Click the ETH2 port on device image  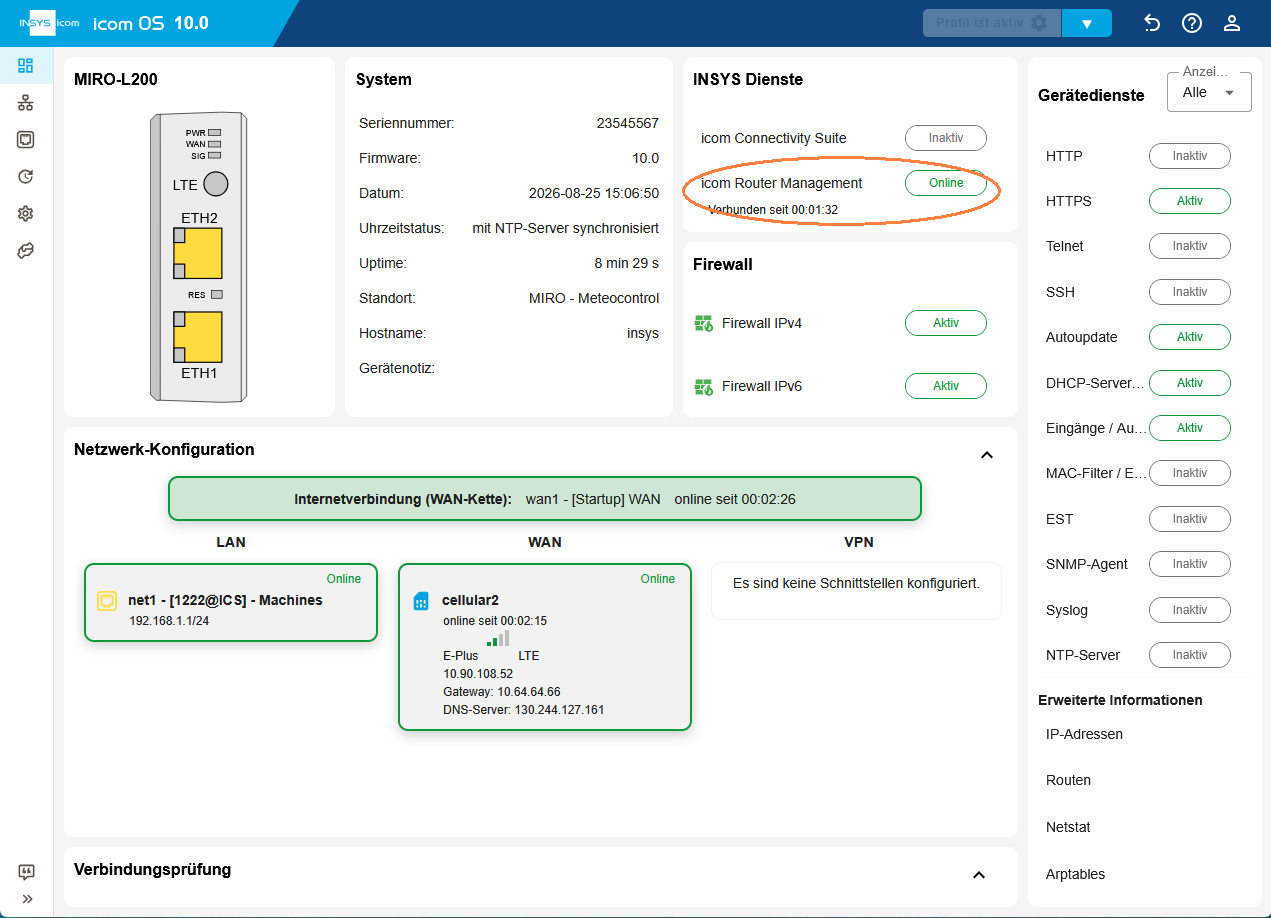[x=197, y=254]
